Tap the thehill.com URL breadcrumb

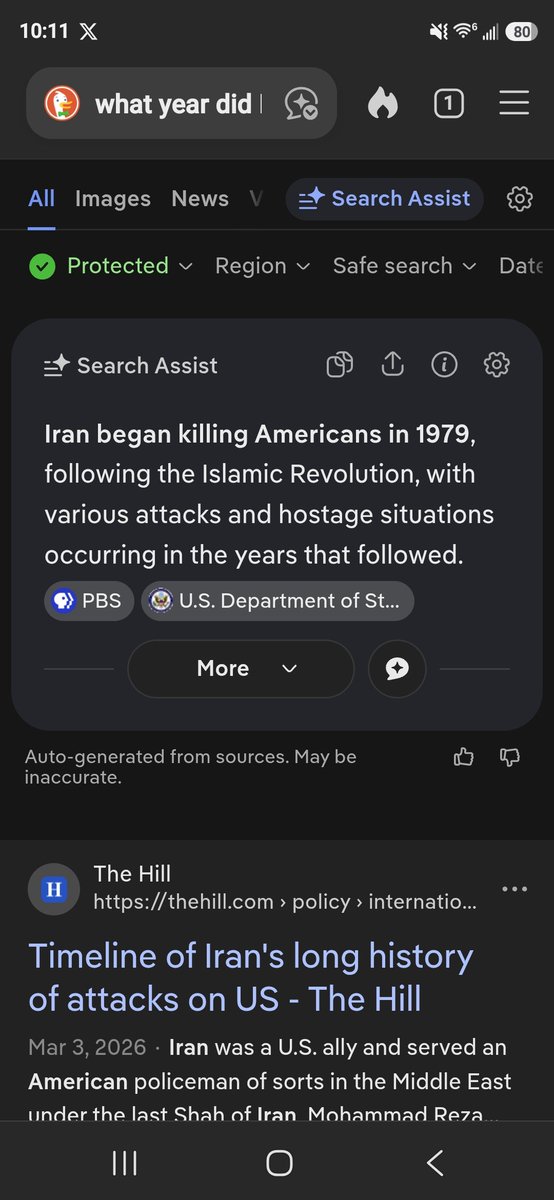[x=285, y=902]
